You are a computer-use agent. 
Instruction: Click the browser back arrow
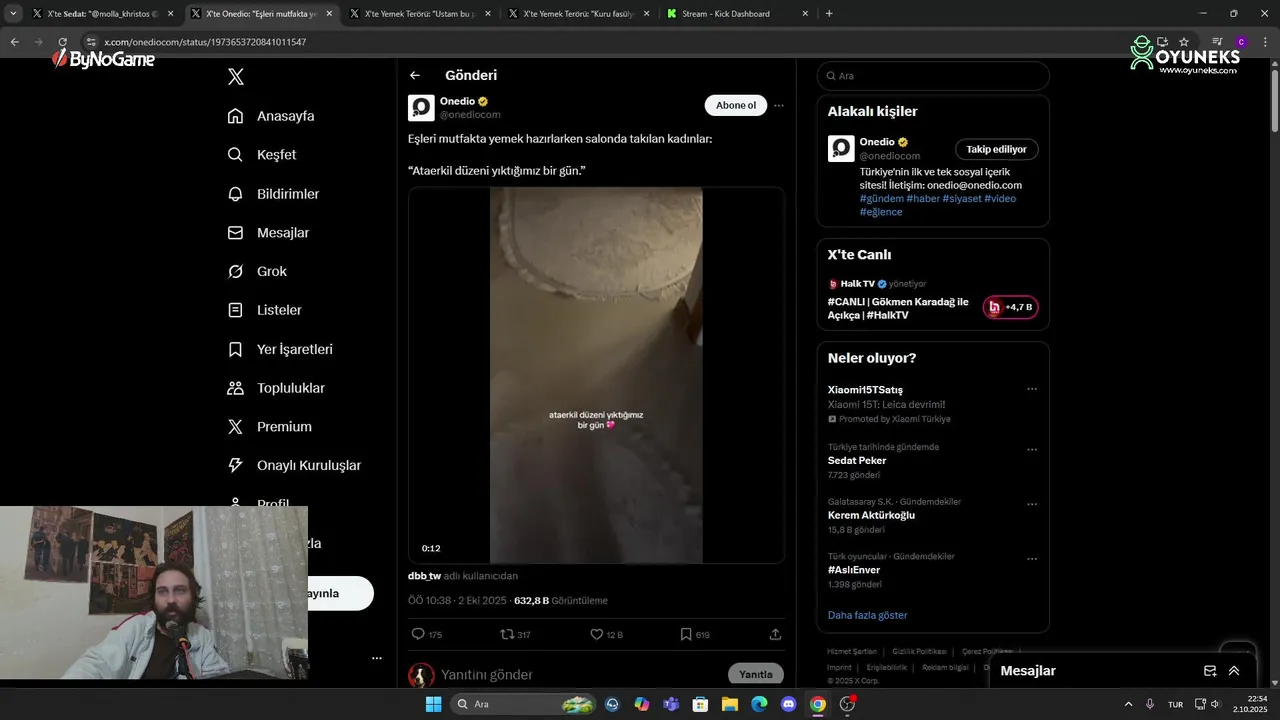pyautogui.click(x=14, y=42)
